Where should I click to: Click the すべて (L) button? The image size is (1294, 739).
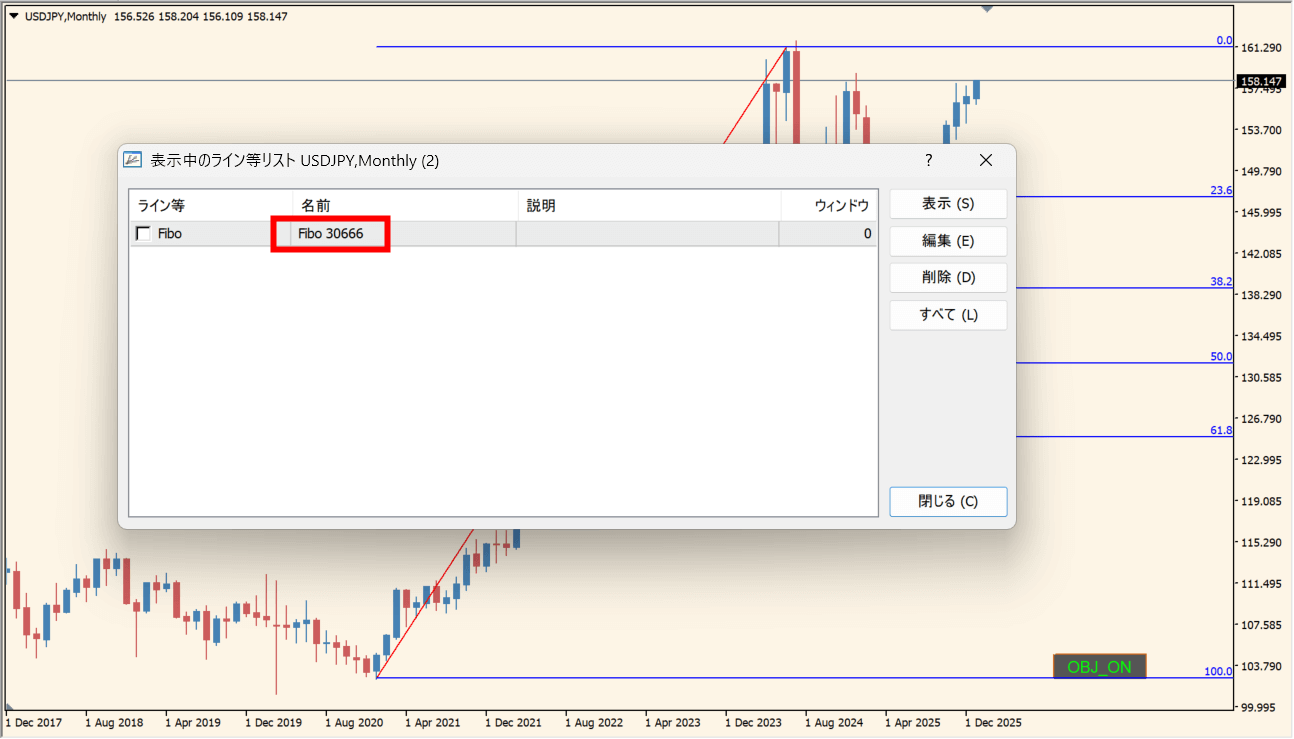point(947,315)
